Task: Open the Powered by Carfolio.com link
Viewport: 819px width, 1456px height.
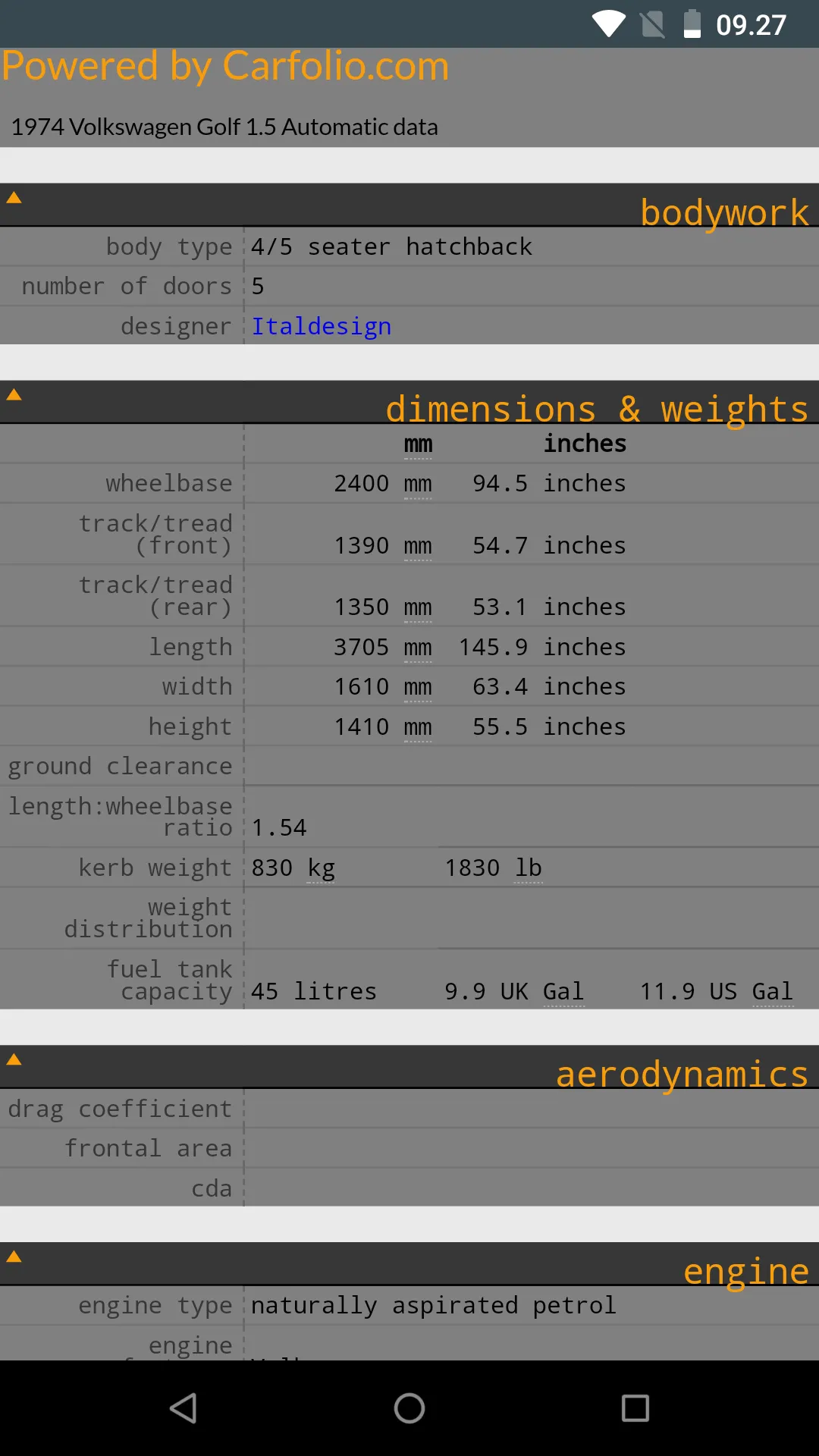Action: click(x=225, y=66)
